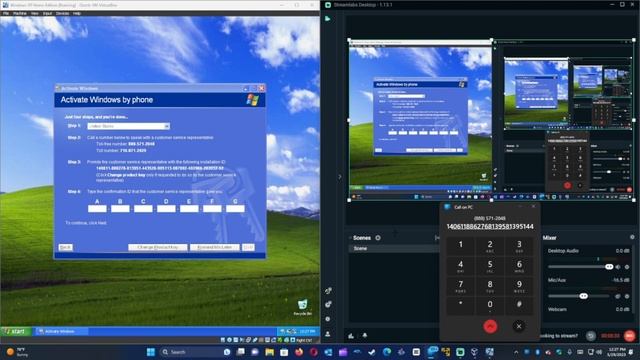Click confirmation ID field D

click(x=166, y=209)
